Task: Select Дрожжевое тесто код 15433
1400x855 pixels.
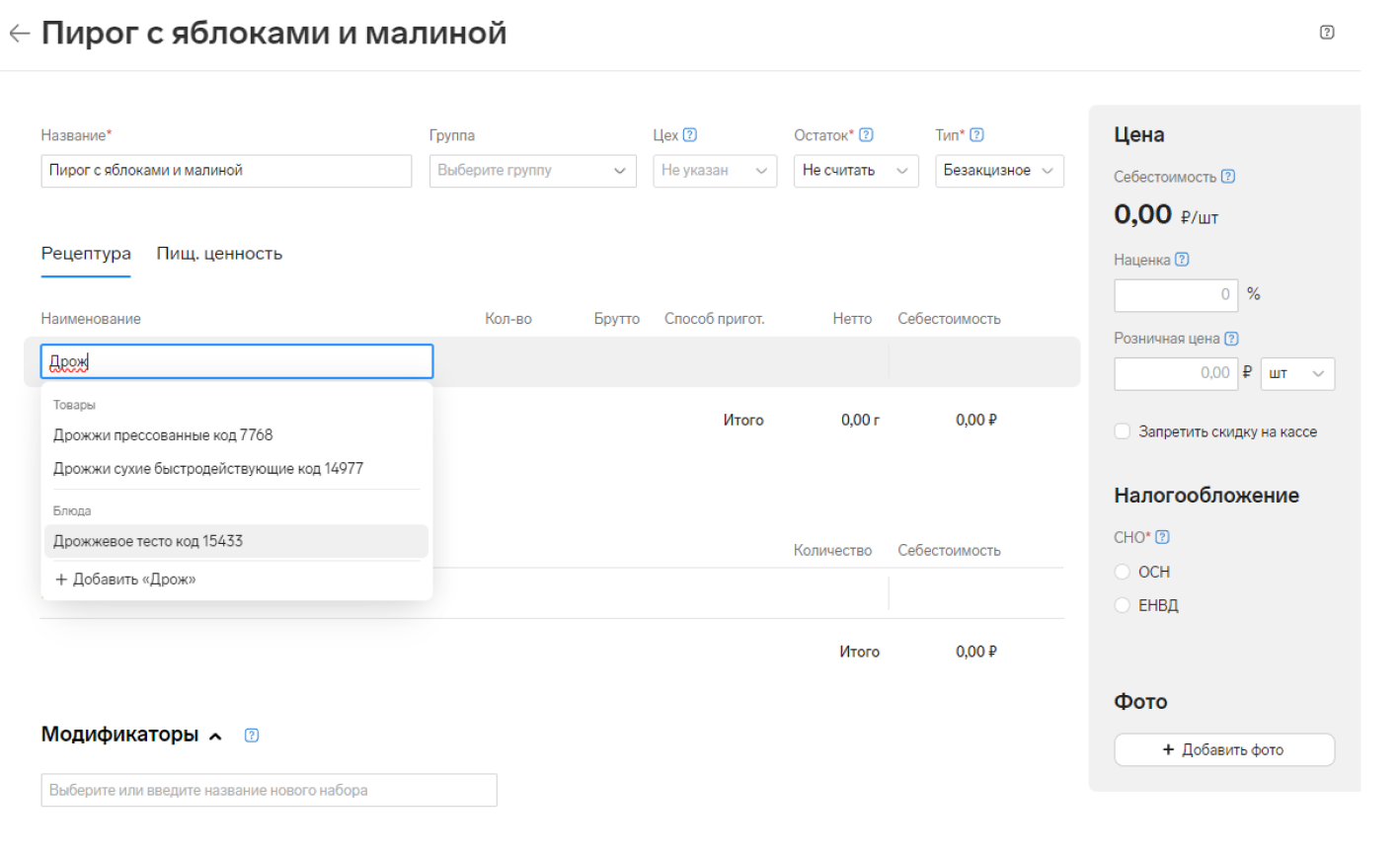Action: [x=237, y=541]
